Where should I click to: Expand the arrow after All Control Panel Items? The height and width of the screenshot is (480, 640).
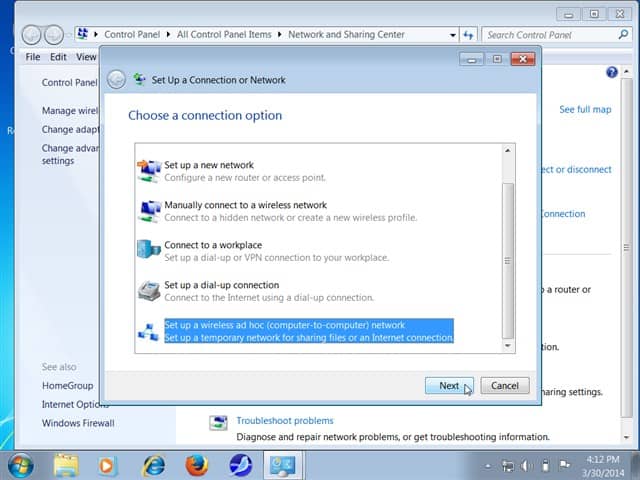(x=280, y=35)
